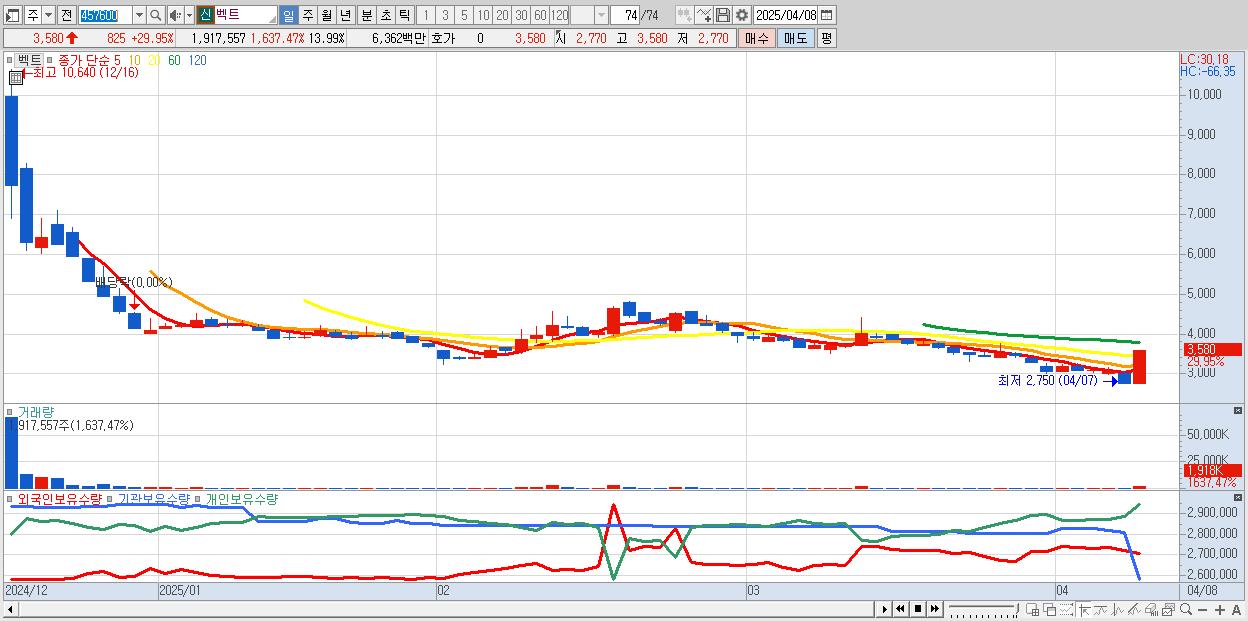Image resolution: width=1248 pixels, height=621 pixels.
Task: Click the data grid icon below 벡트 label
Action: pyautogui.click(x=16, y=76)
